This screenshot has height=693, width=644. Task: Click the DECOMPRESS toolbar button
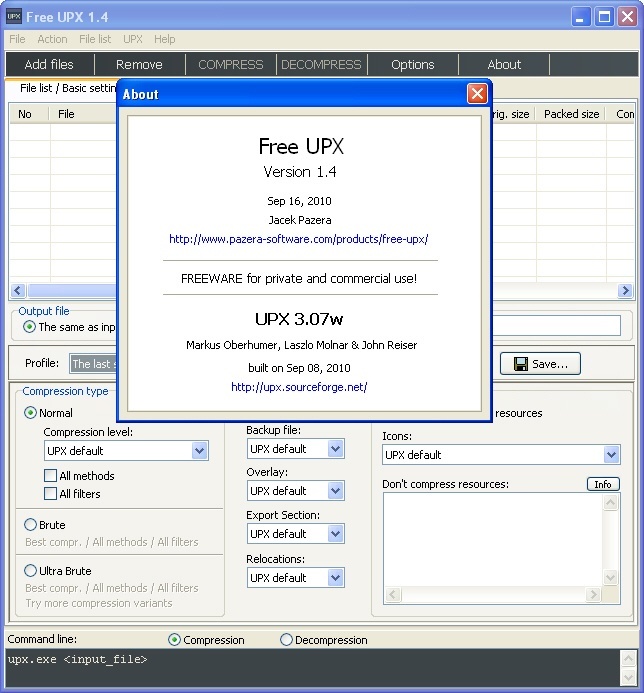coord(321,65)
